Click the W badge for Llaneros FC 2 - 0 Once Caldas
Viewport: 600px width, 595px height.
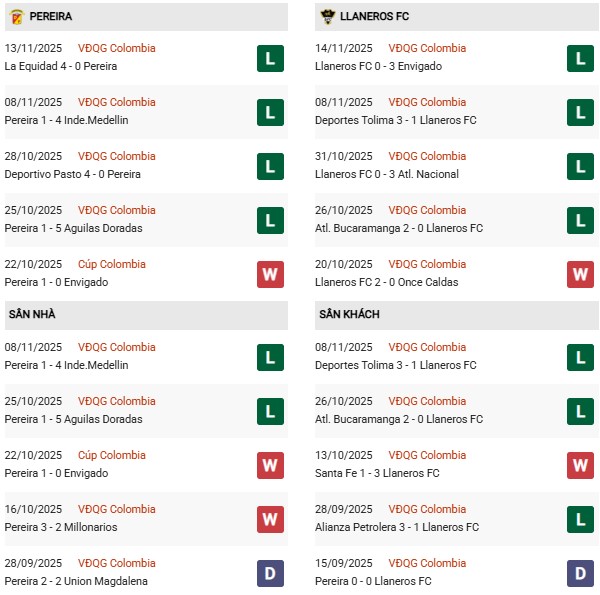(x=580, y=274)
